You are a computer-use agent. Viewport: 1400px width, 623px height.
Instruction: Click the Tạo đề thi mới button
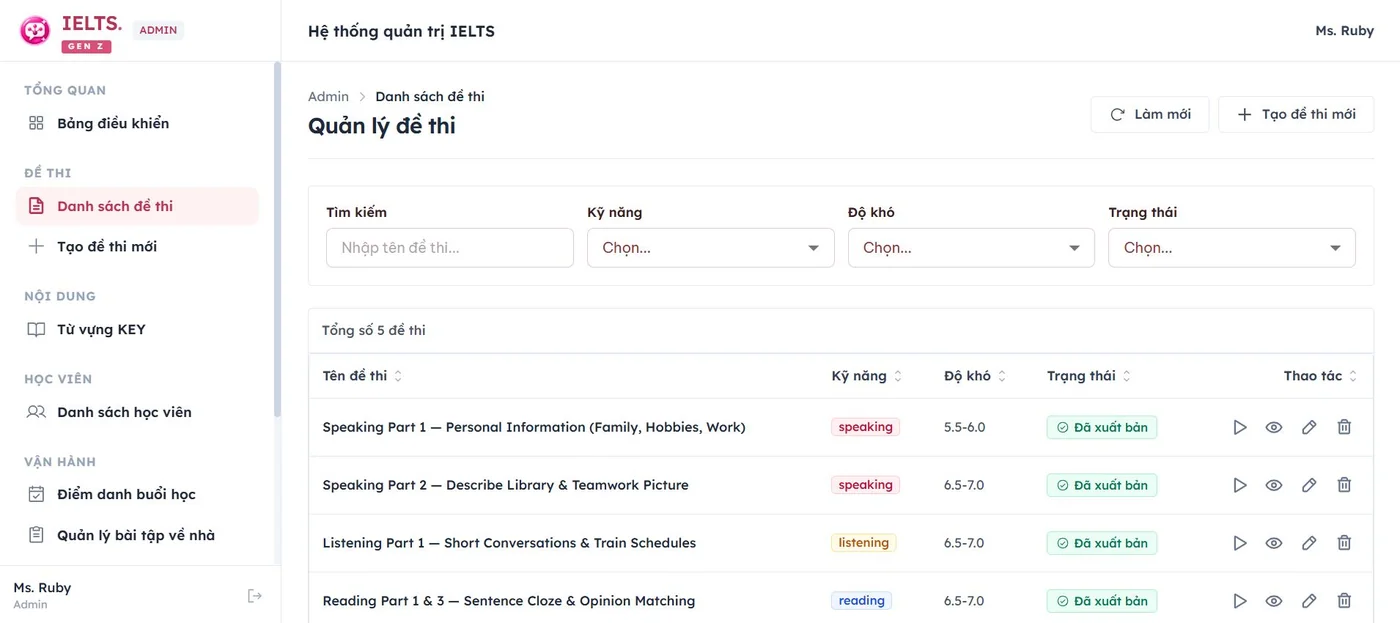click(x=1296, y=114)
